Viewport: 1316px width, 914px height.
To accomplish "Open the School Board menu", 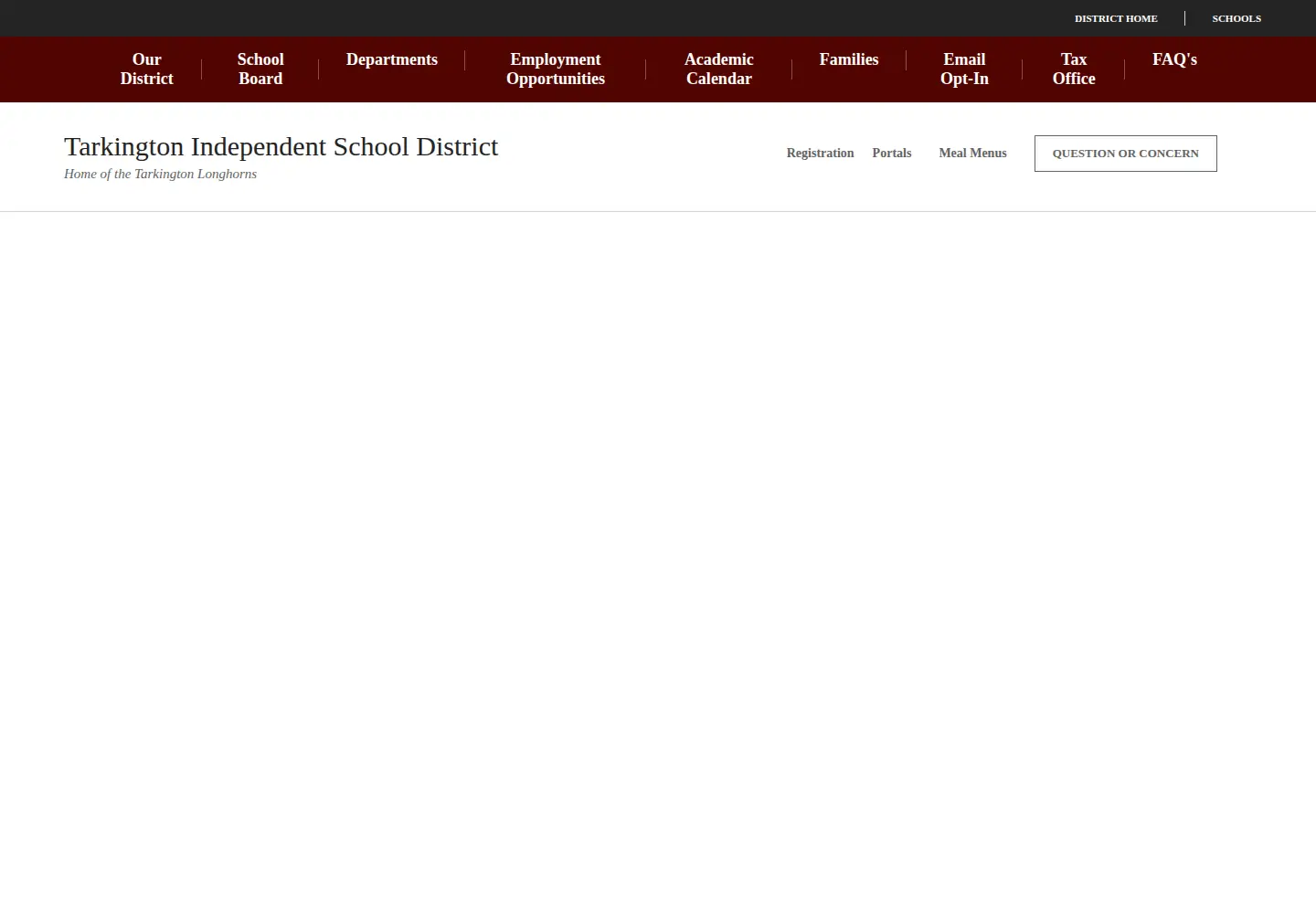I will (x=260, y=69).
